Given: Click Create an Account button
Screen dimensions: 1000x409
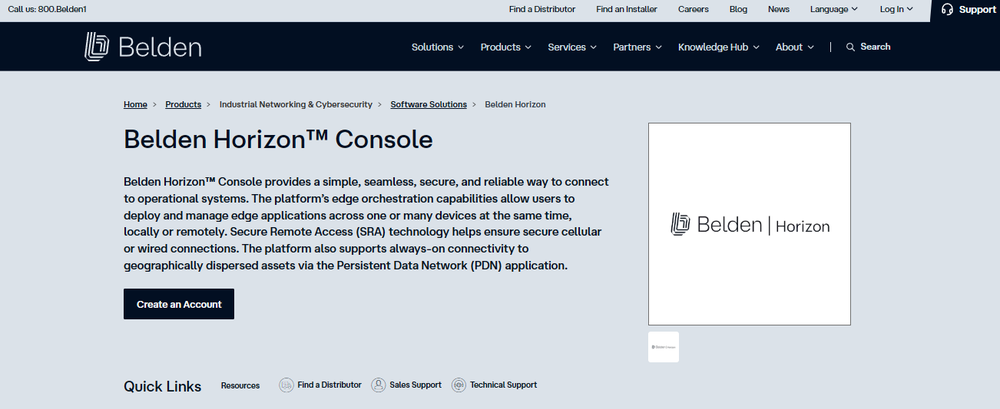Looking at the screenshot, I should tap(179, 304).
